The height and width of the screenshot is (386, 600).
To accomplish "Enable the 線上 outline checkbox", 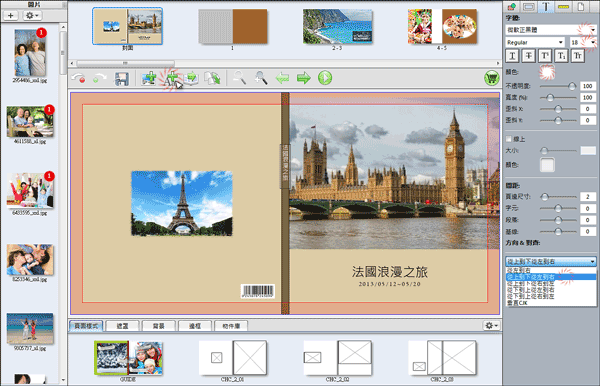I will [509, 139].
